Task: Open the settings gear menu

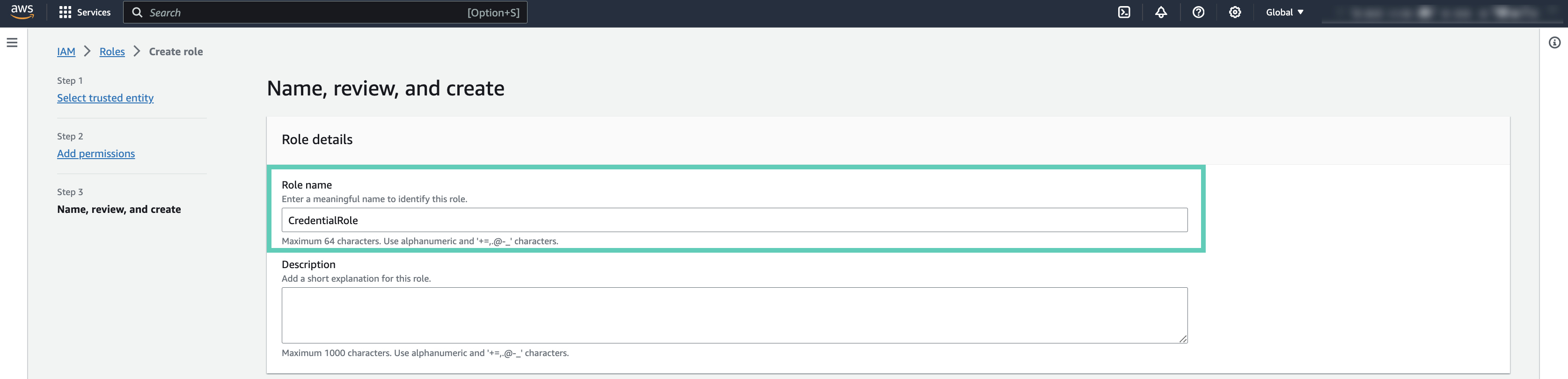Action: tap(1234, 12)
